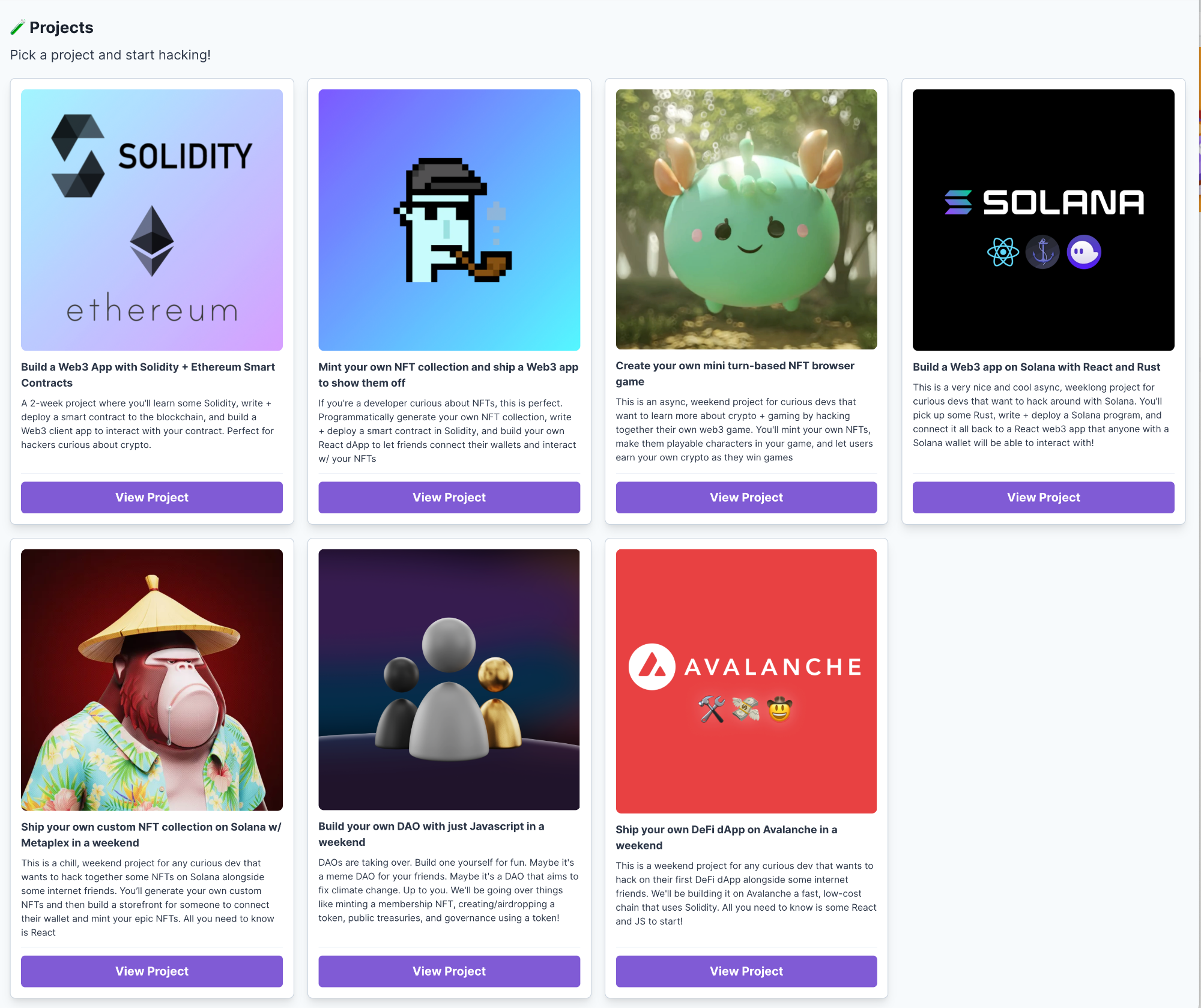Click the pixel punk NFT thumbnail
1201x1008 pixels.
coord(449,220)
